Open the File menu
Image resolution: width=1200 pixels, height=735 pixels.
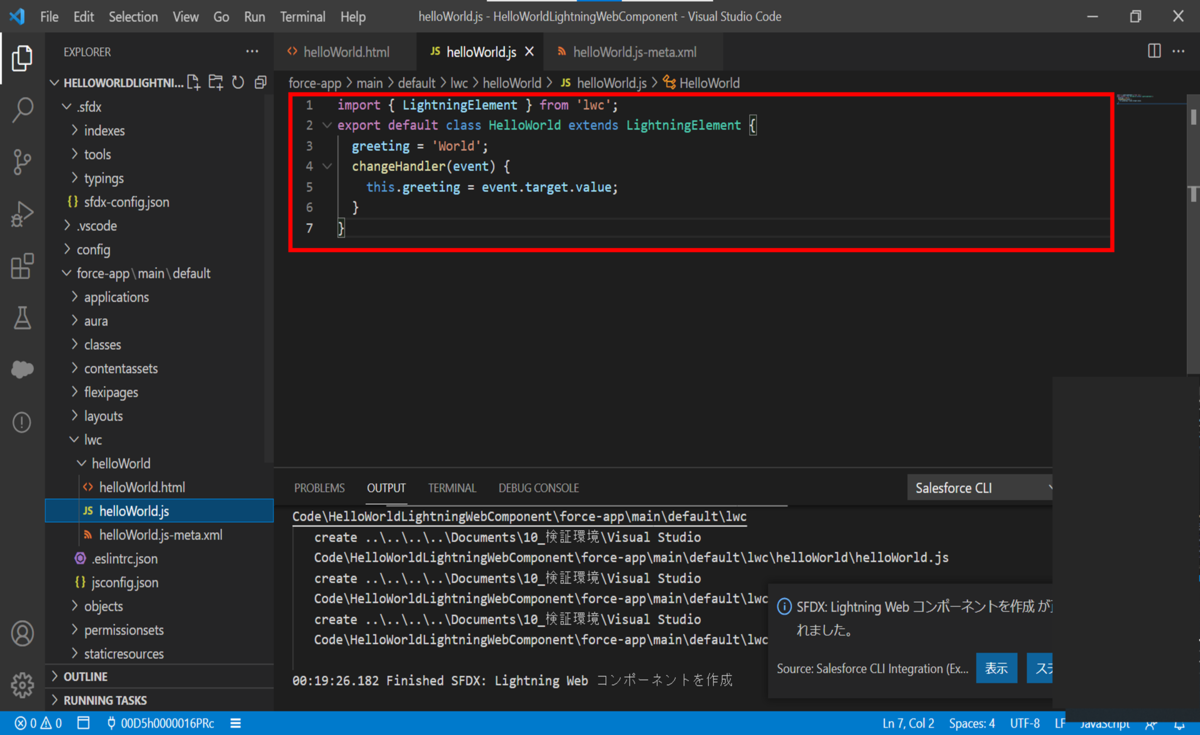(49, 17)
